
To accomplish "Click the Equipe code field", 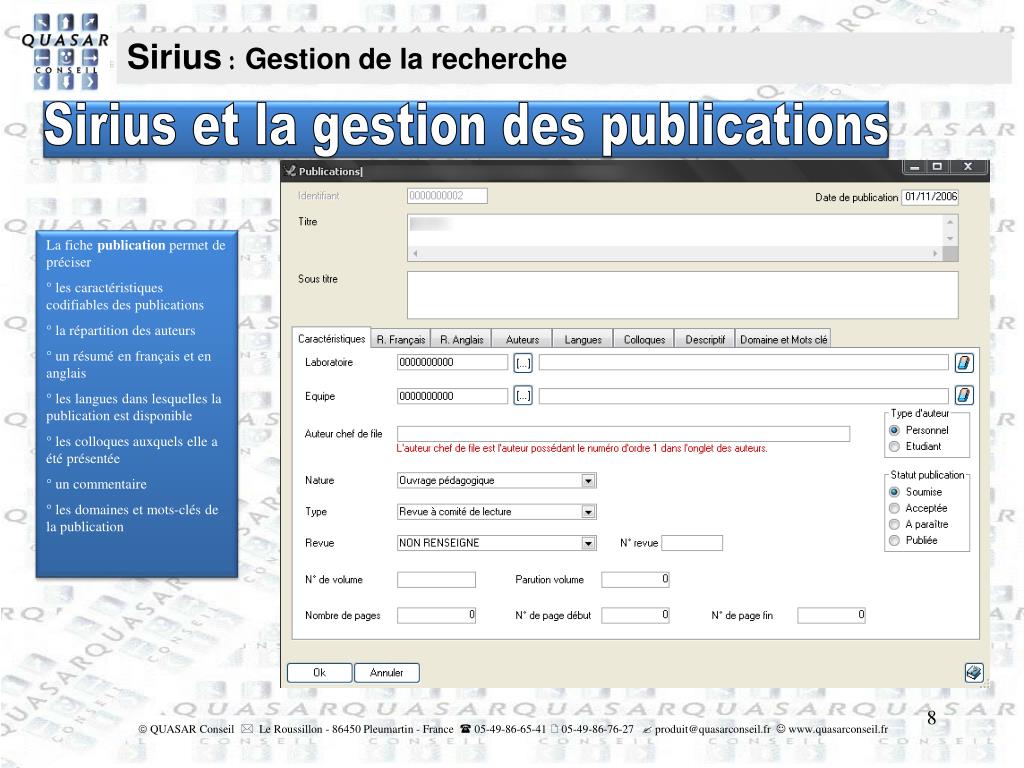I will click(x=452, y=396).
